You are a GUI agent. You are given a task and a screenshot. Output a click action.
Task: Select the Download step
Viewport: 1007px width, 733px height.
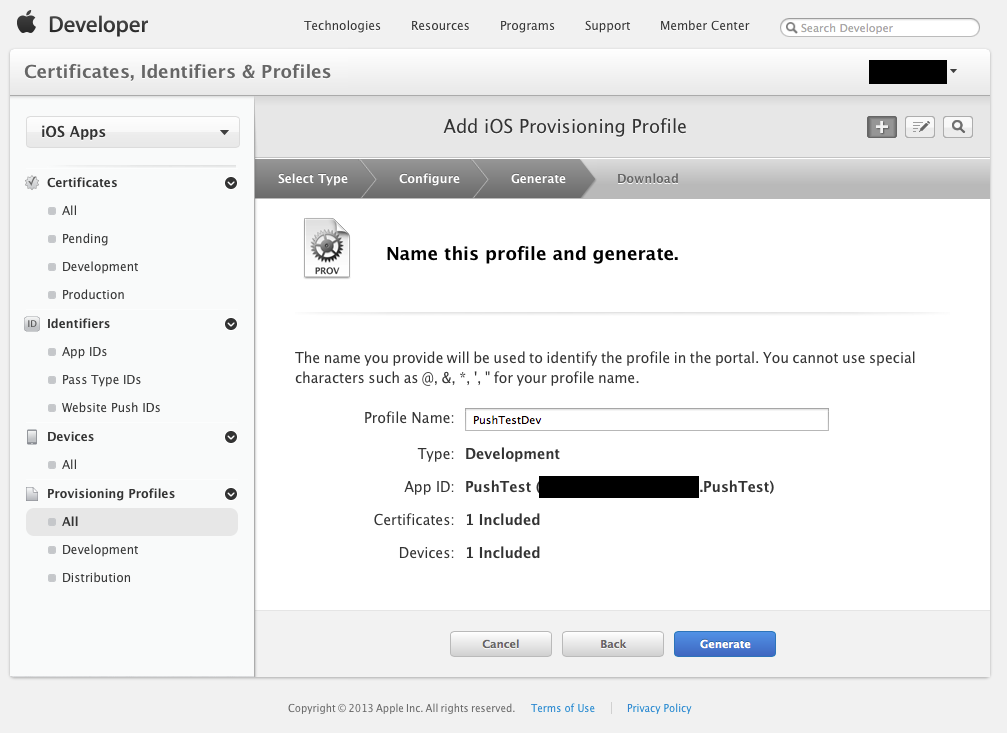pos(647,179)
